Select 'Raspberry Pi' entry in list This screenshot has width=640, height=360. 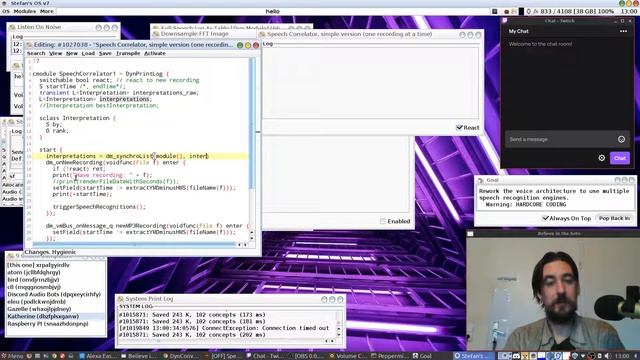(x=56, y=324)
